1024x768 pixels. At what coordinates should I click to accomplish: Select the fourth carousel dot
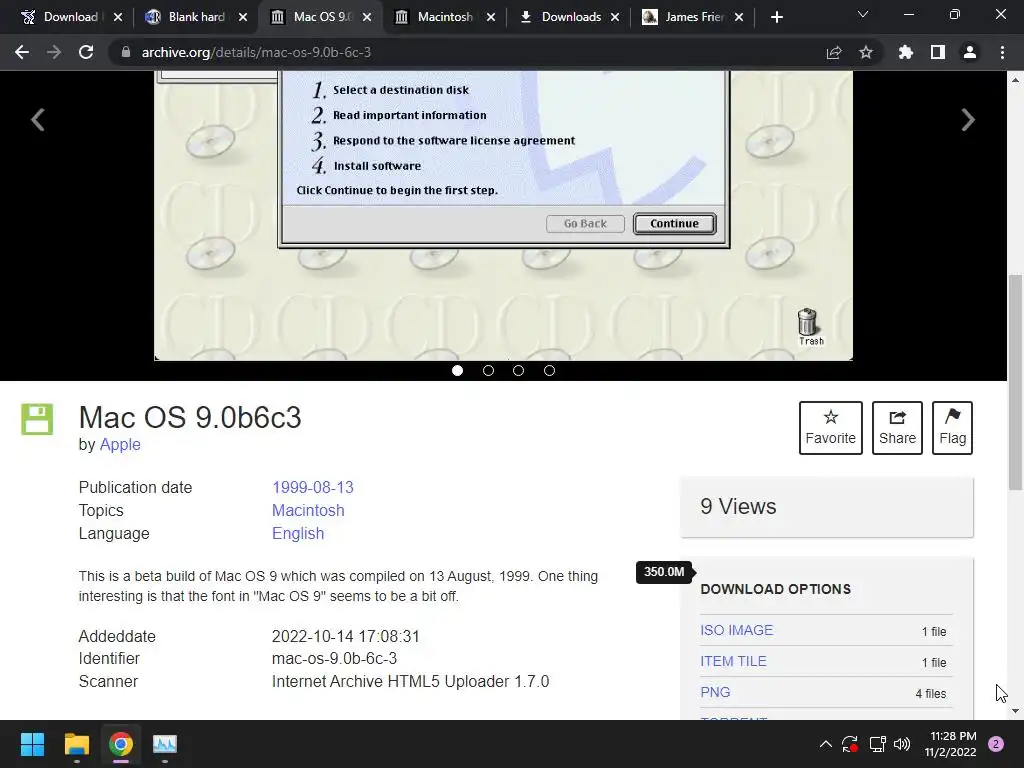(549, 370)
